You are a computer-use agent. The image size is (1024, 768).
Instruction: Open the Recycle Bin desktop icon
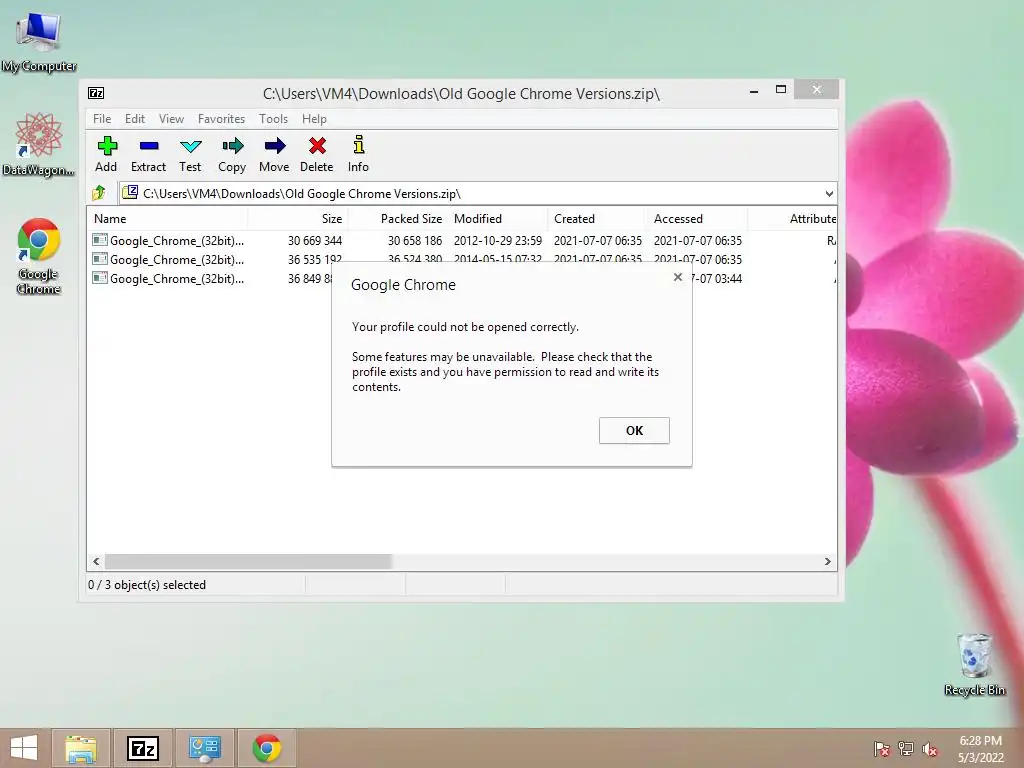[x=974, y=664]
